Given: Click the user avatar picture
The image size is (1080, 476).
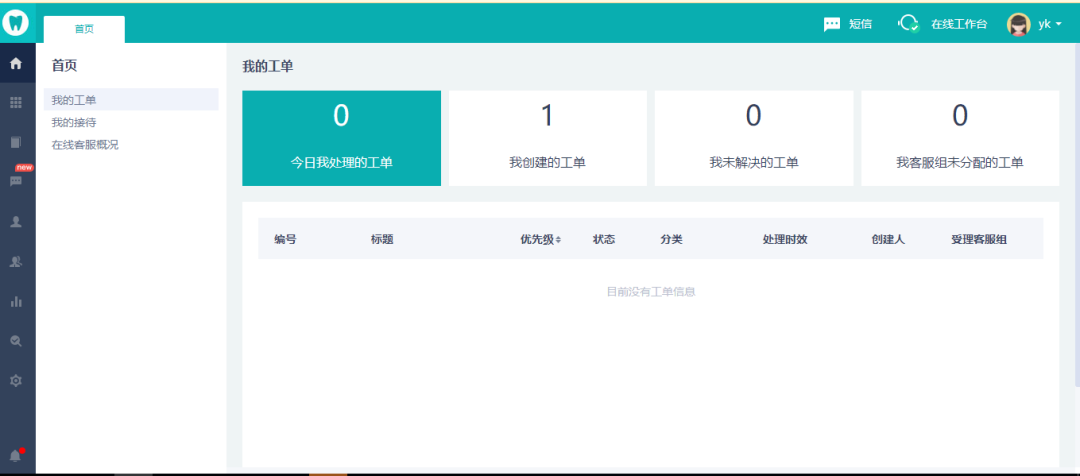Looking at the screenshot, I should (x=1018, y=24).
